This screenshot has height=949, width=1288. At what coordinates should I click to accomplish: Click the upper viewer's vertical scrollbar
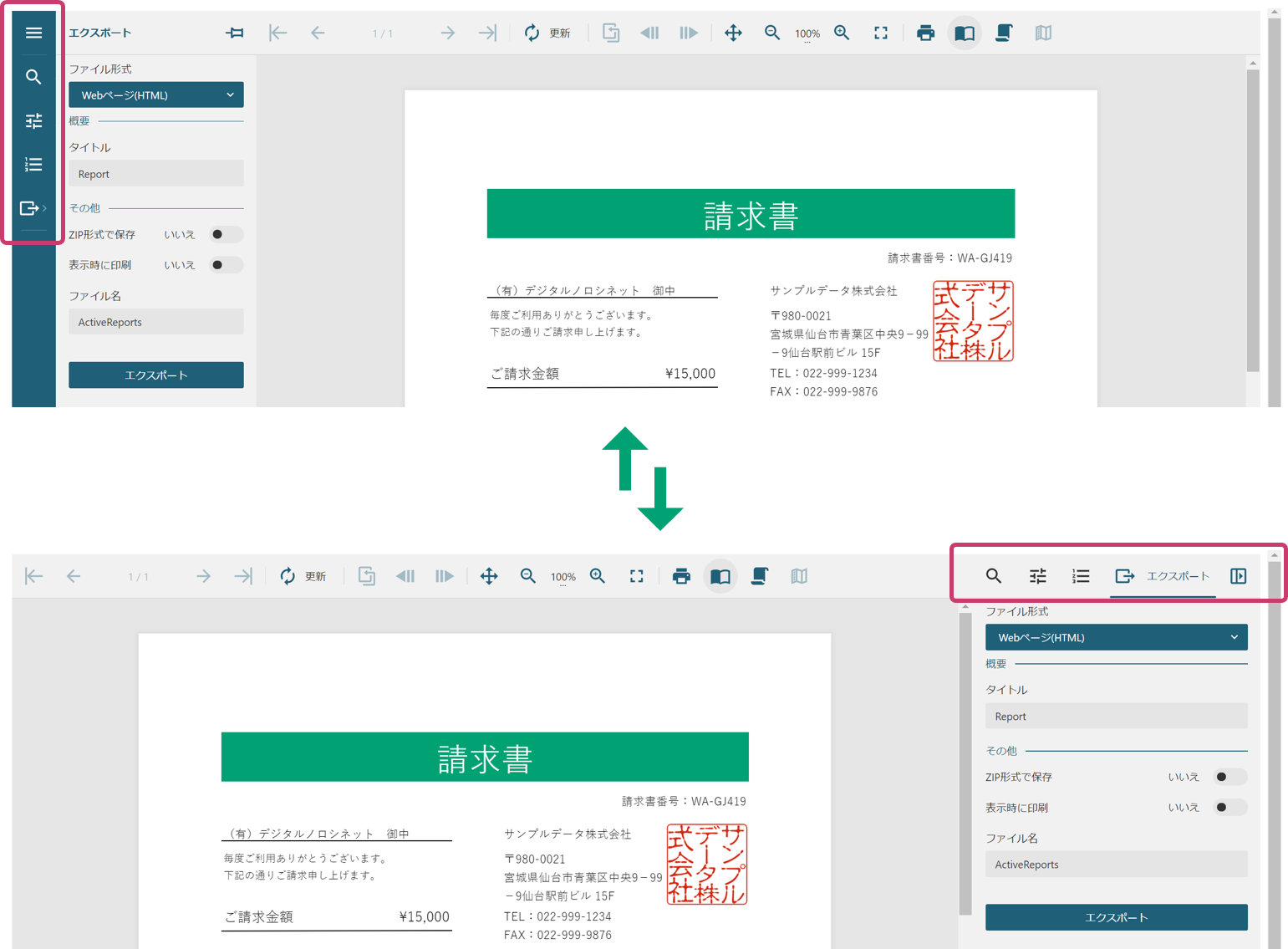(1253, 222)
